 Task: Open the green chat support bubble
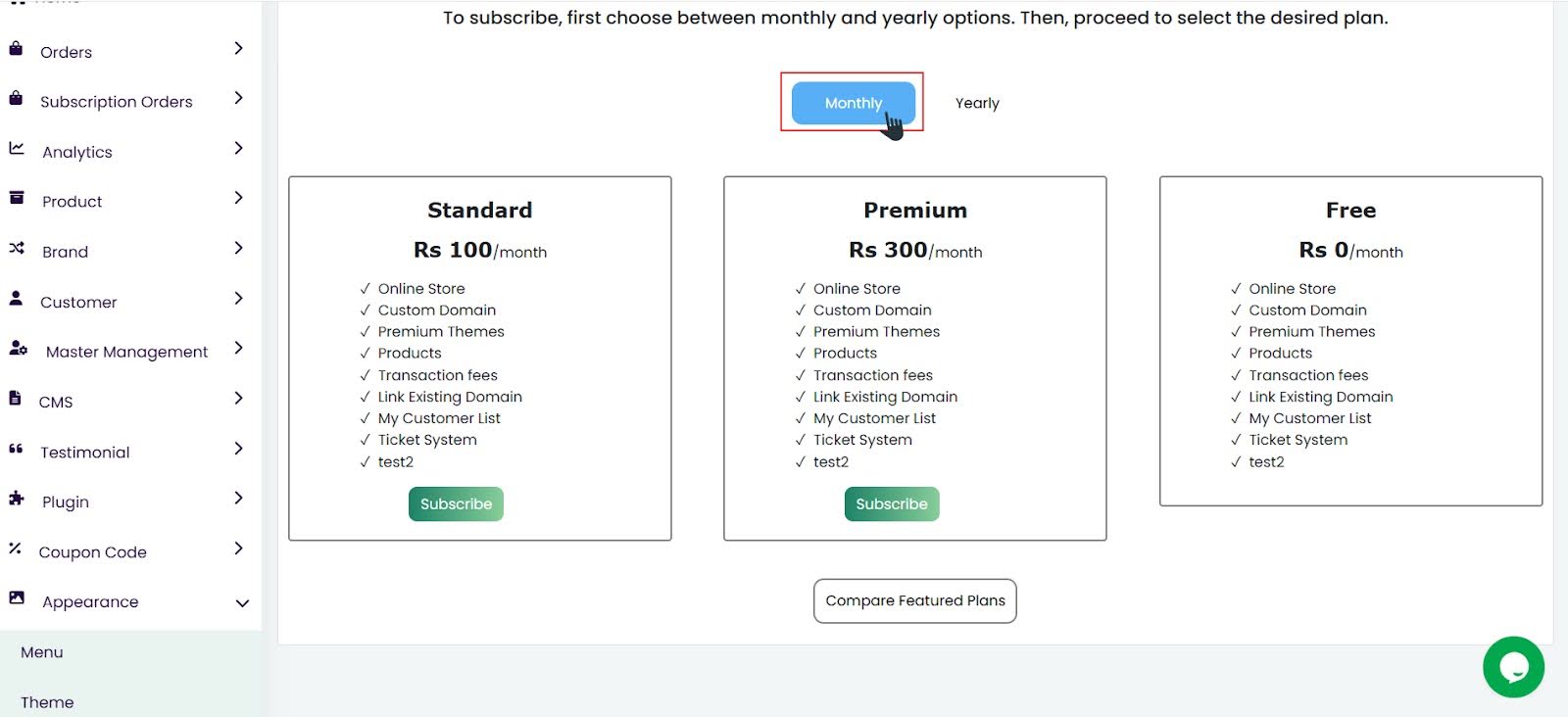(x=1513, y=667)
